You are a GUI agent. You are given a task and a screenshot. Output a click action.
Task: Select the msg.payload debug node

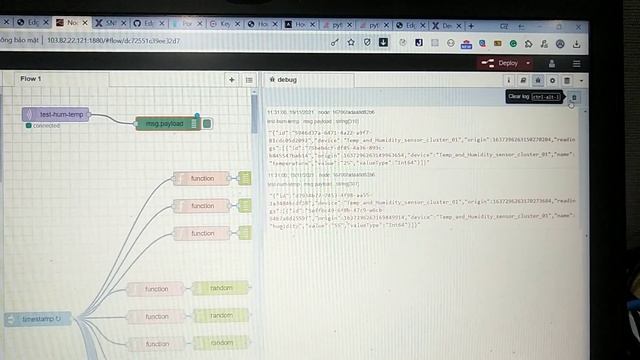point(168,124)
